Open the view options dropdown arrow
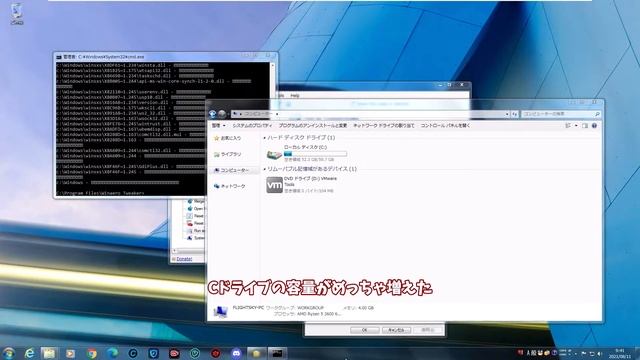The height and width of the screenshot is (360, 640). [x=576, y=126]
